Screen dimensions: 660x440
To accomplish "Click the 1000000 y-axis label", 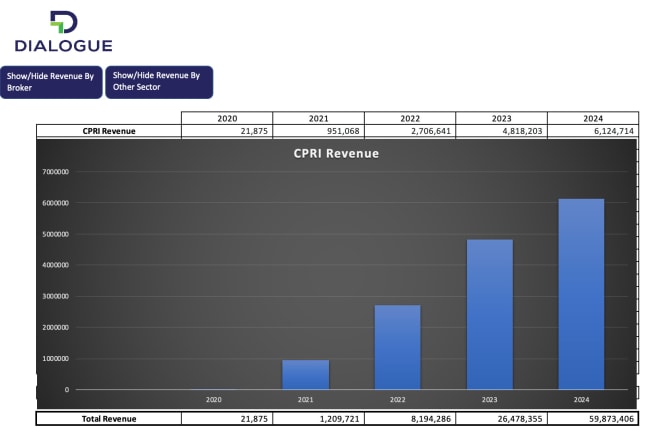I will 56,359.
